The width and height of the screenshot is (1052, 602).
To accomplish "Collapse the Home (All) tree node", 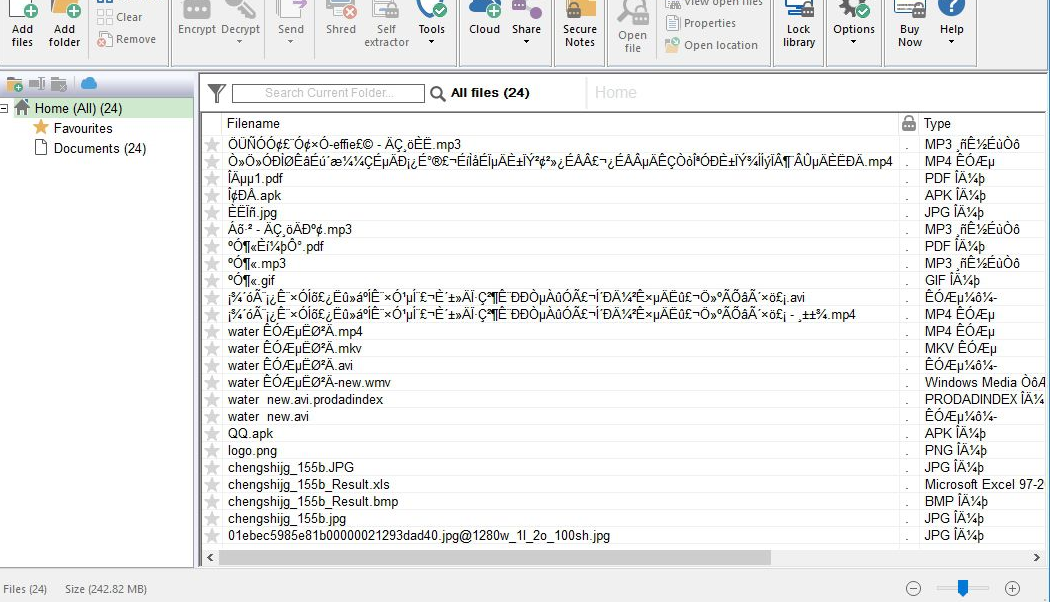I will click(x=4, y=108).
